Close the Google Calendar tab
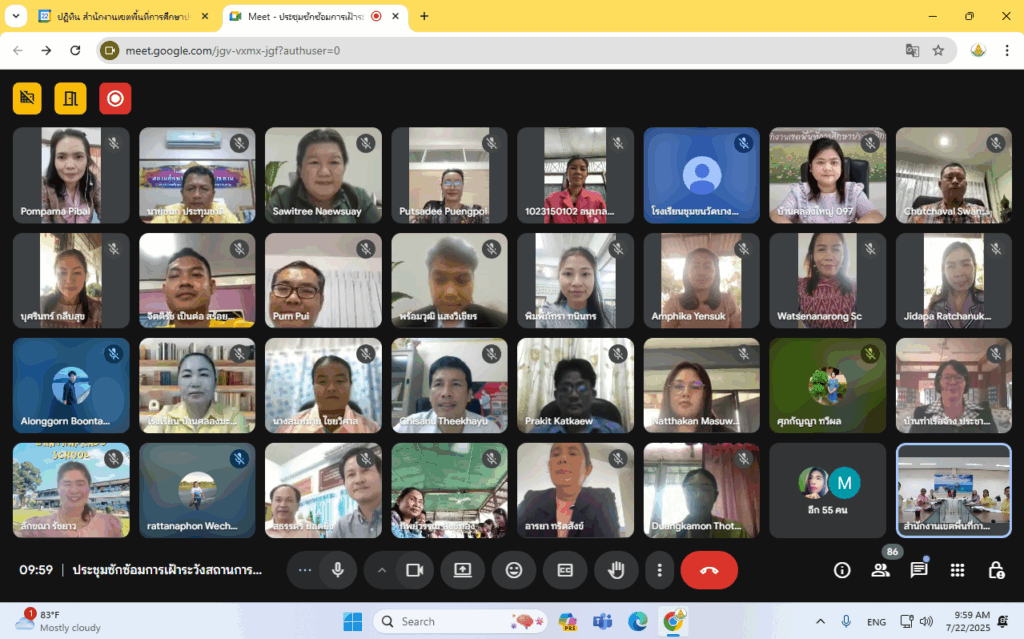This screenshot has width=1024, height=639. click(x=205, y=16)
